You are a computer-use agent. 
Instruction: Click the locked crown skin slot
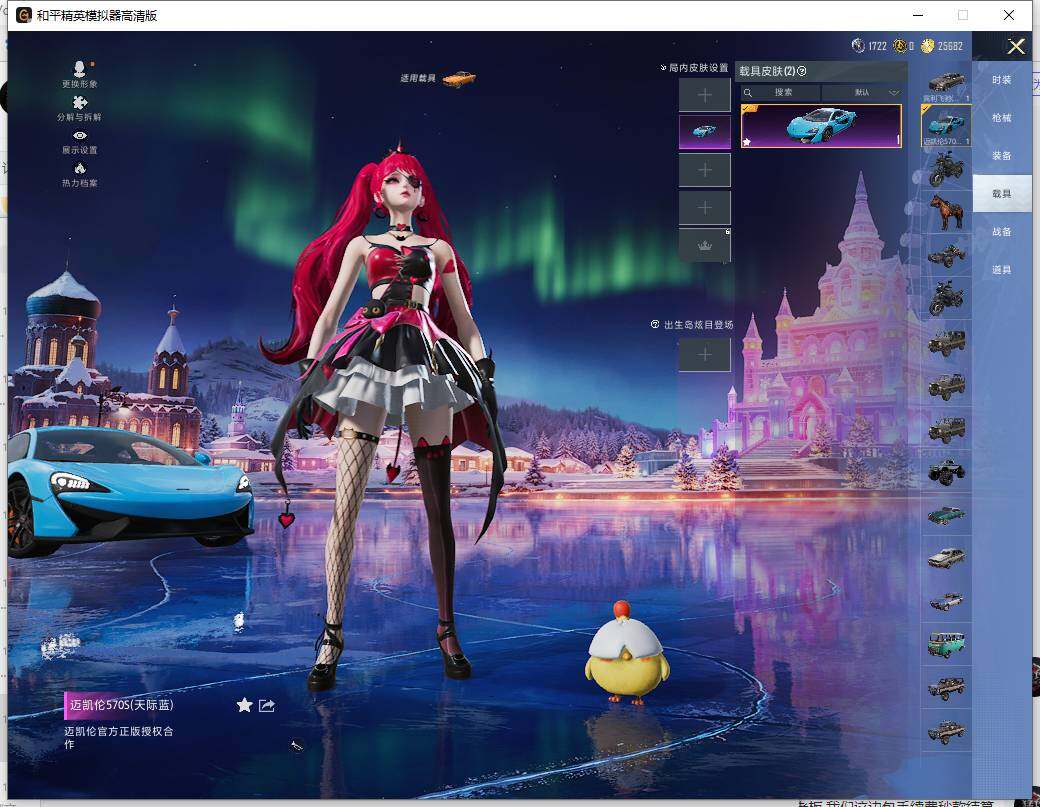704,245
